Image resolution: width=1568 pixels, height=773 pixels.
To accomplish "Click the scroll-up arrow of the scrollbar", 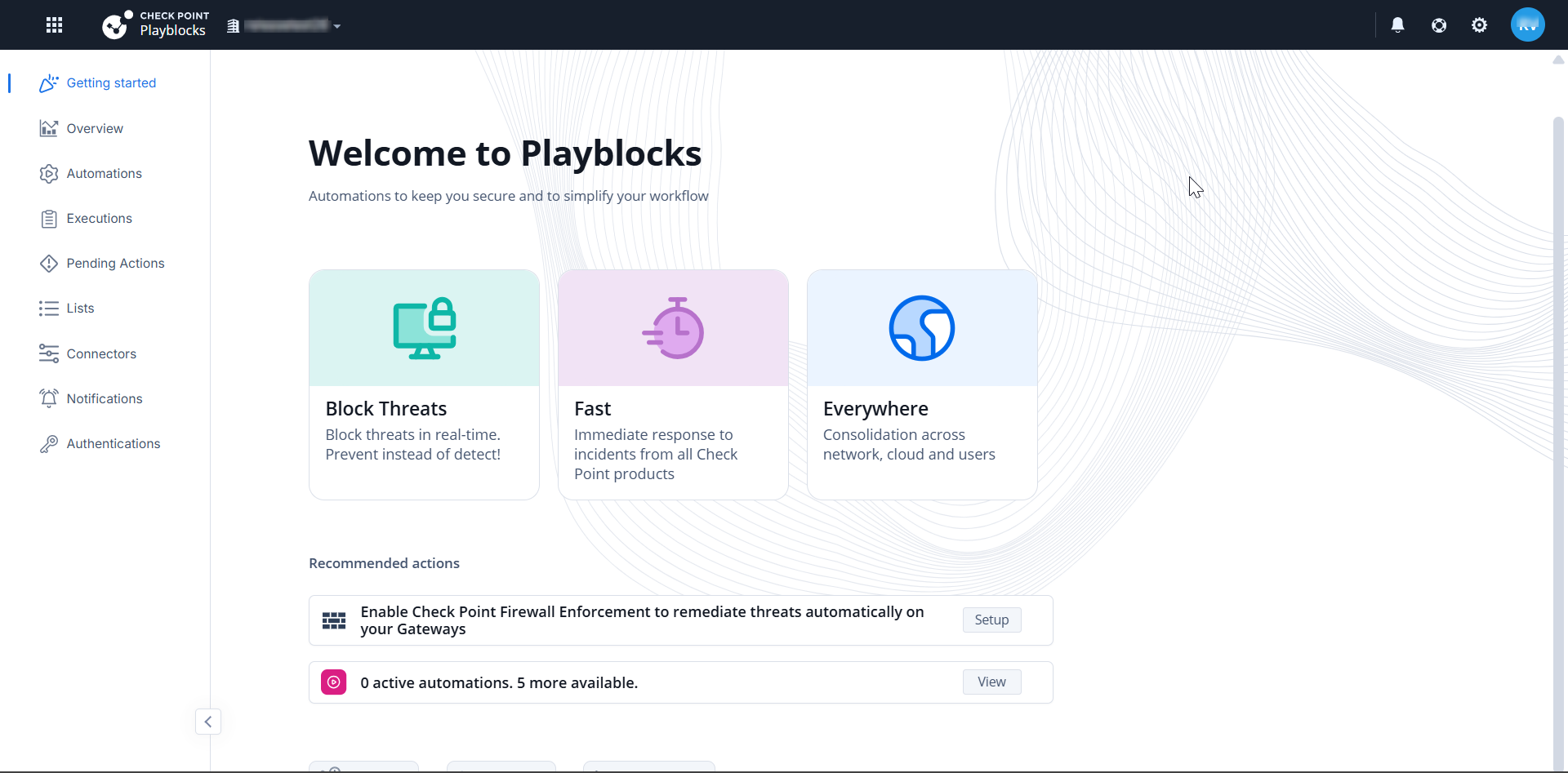I will point(1558,60).
